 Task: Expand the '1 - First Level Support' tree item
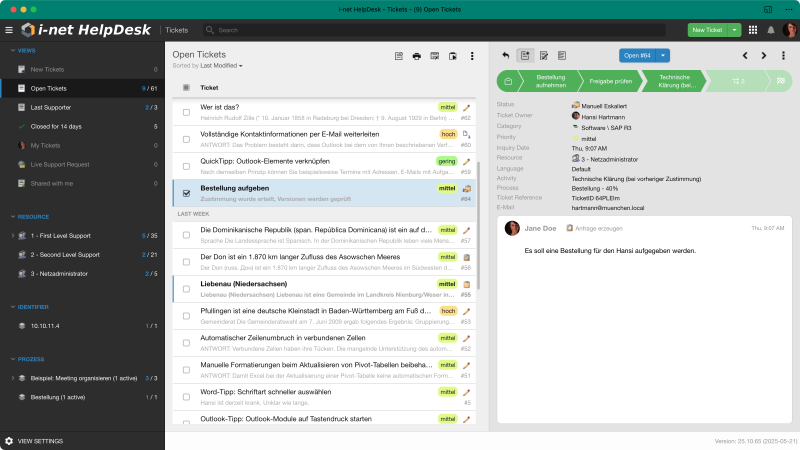point(12,236)
